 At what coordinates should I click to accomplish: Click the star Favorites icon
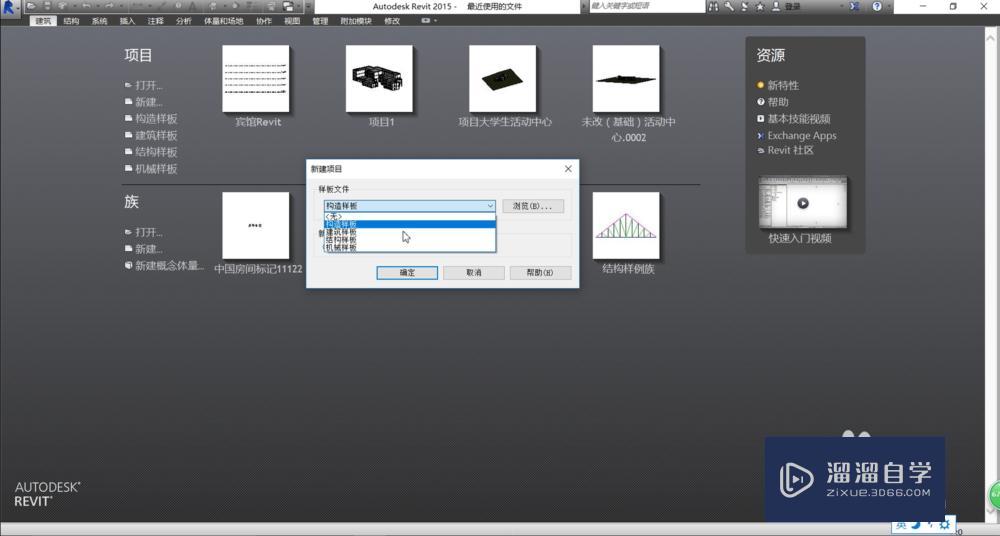coord(760,6)
